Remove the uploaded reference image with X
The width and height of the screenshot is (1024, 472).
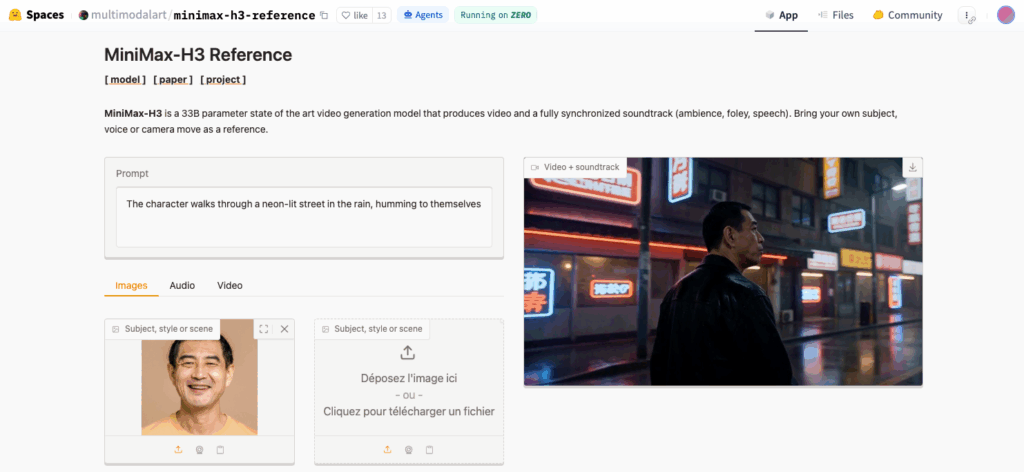click(x=284, y=329)
